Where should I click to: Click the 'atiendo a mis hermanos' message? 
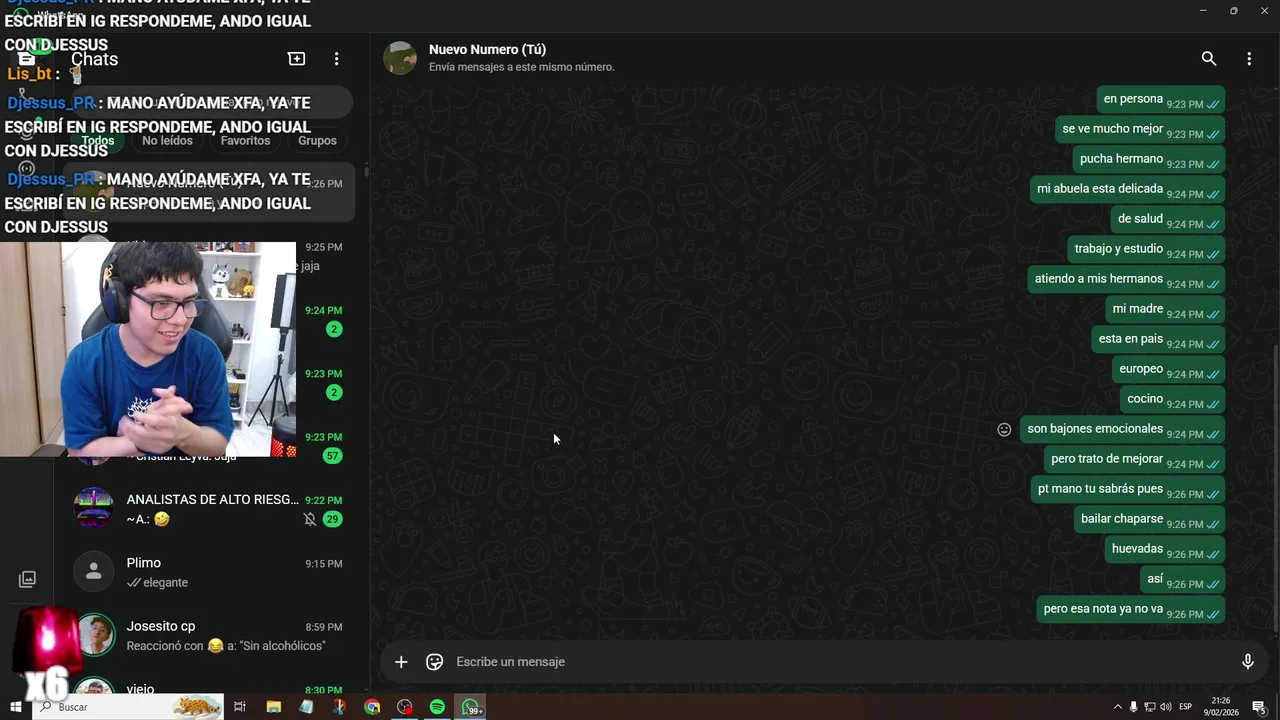[1126, 280]
